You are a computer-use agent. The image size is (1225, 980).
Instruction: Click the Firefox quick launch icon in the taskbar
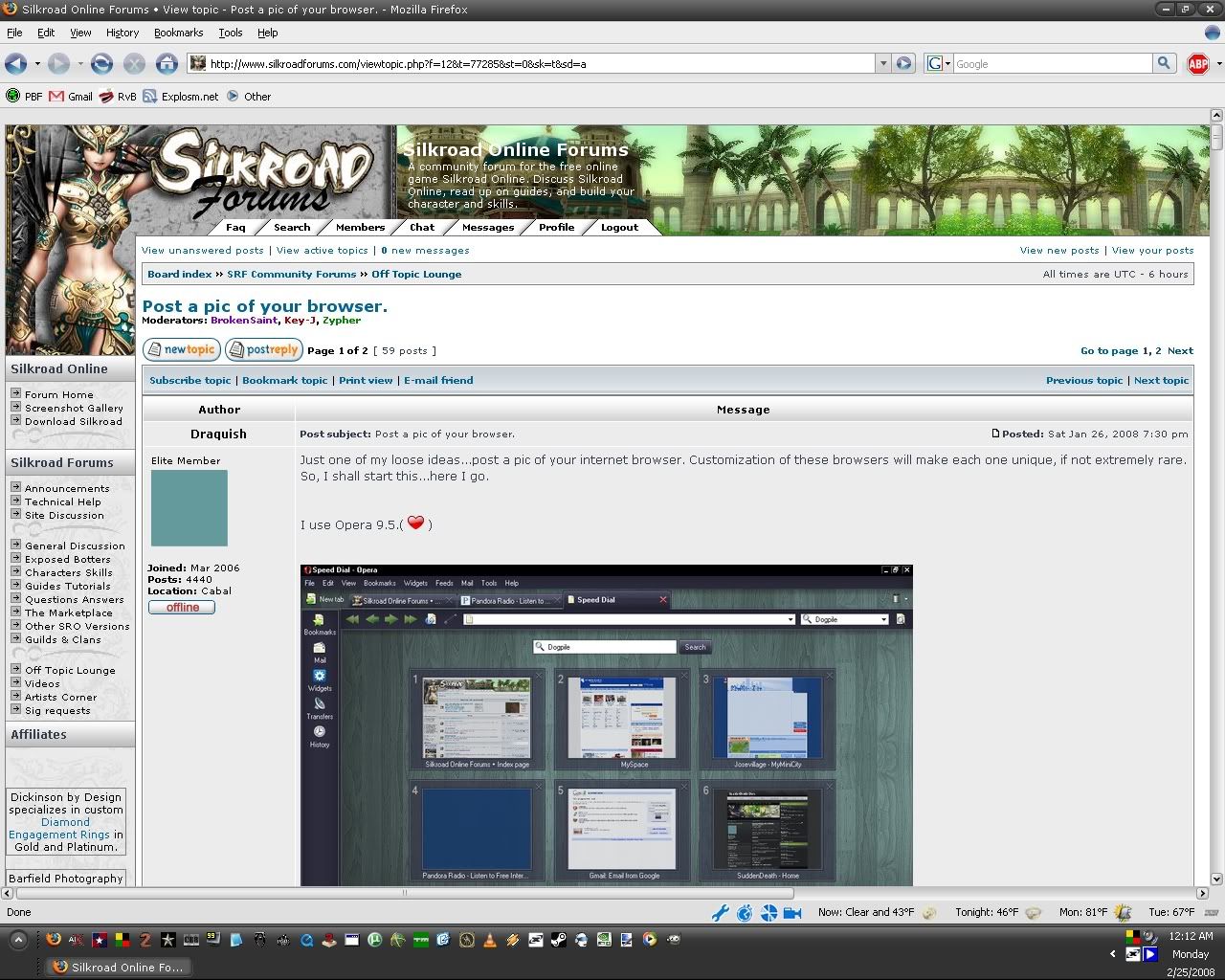[x=53, y=940]
